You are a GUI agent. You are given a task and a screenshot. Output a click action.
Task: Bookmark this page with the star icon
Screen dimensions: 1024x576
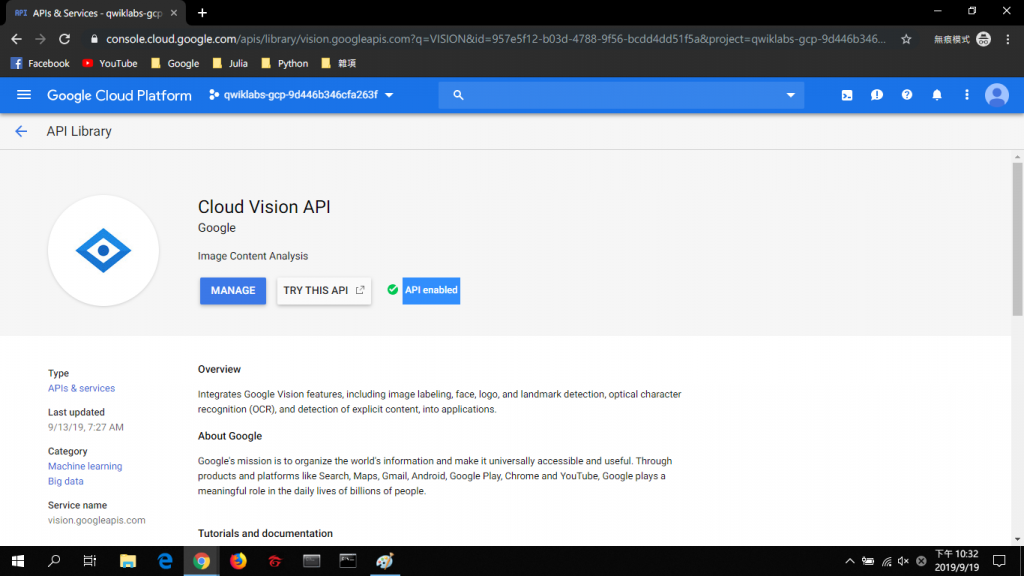(906, 39)
